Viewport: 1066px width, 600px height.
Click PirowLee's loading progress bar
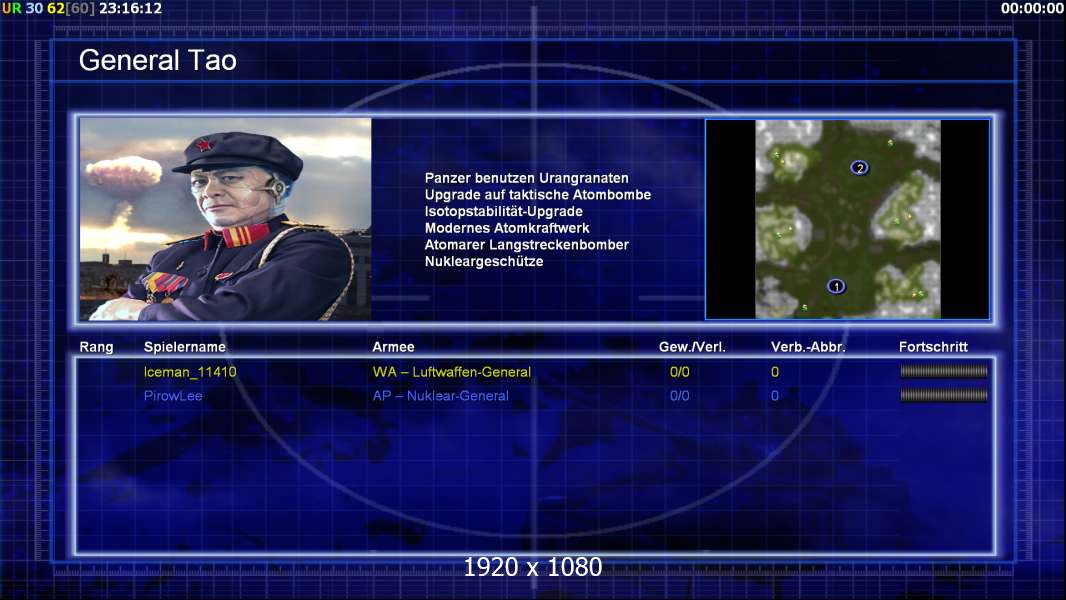click(x=944, y=395)
